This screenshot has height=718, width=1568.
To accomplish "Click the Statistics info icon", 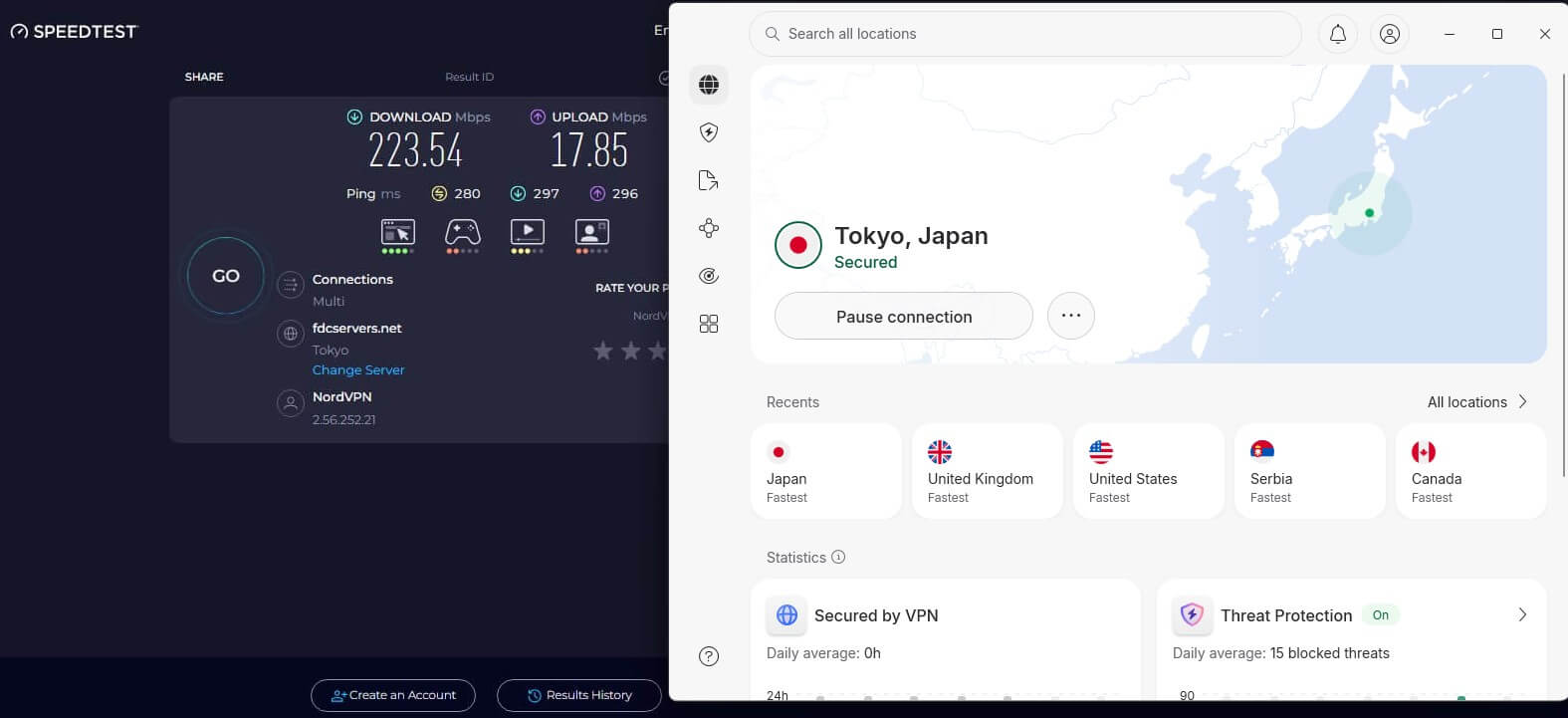I will coord(838,557).
